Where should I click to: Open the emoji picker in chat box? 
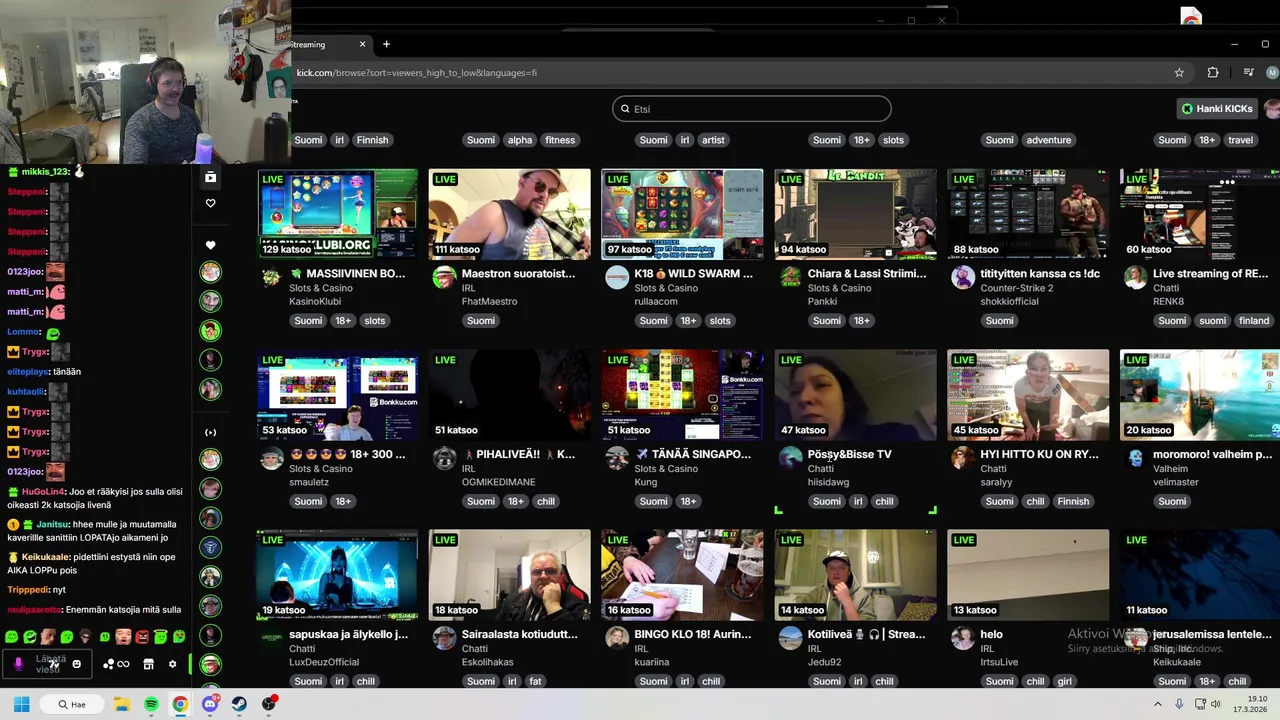pyautogui.click(x=76, y=664)
